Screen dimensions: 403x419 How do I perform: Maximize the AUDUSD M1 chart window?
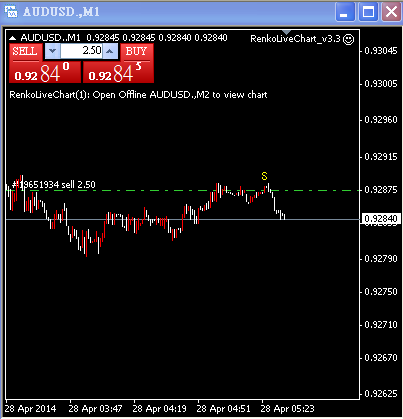(368, 12)
